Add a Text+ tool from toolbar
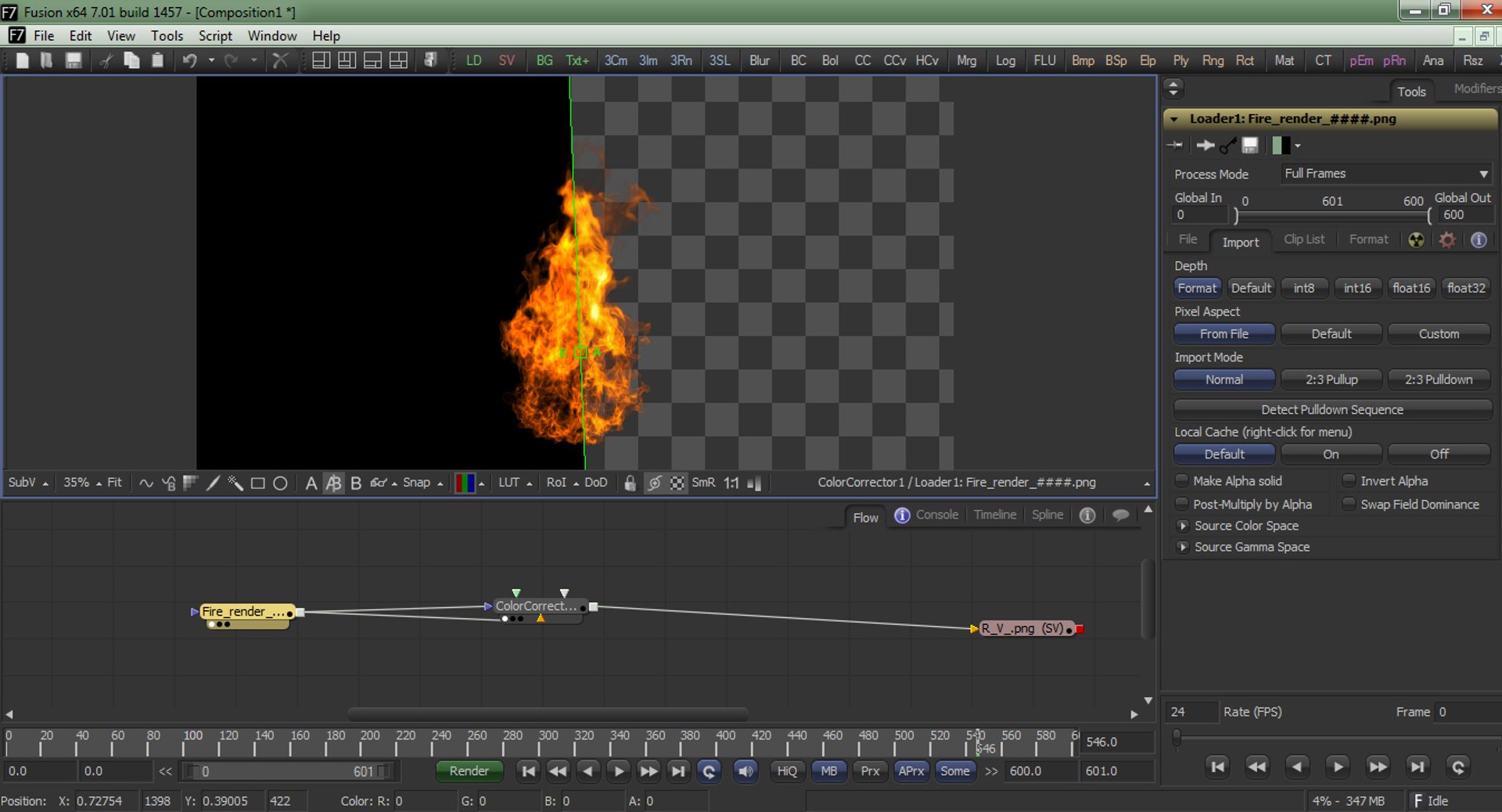Image resolution: width=1502 pixels, height=812 pixels. pos(577,60)
